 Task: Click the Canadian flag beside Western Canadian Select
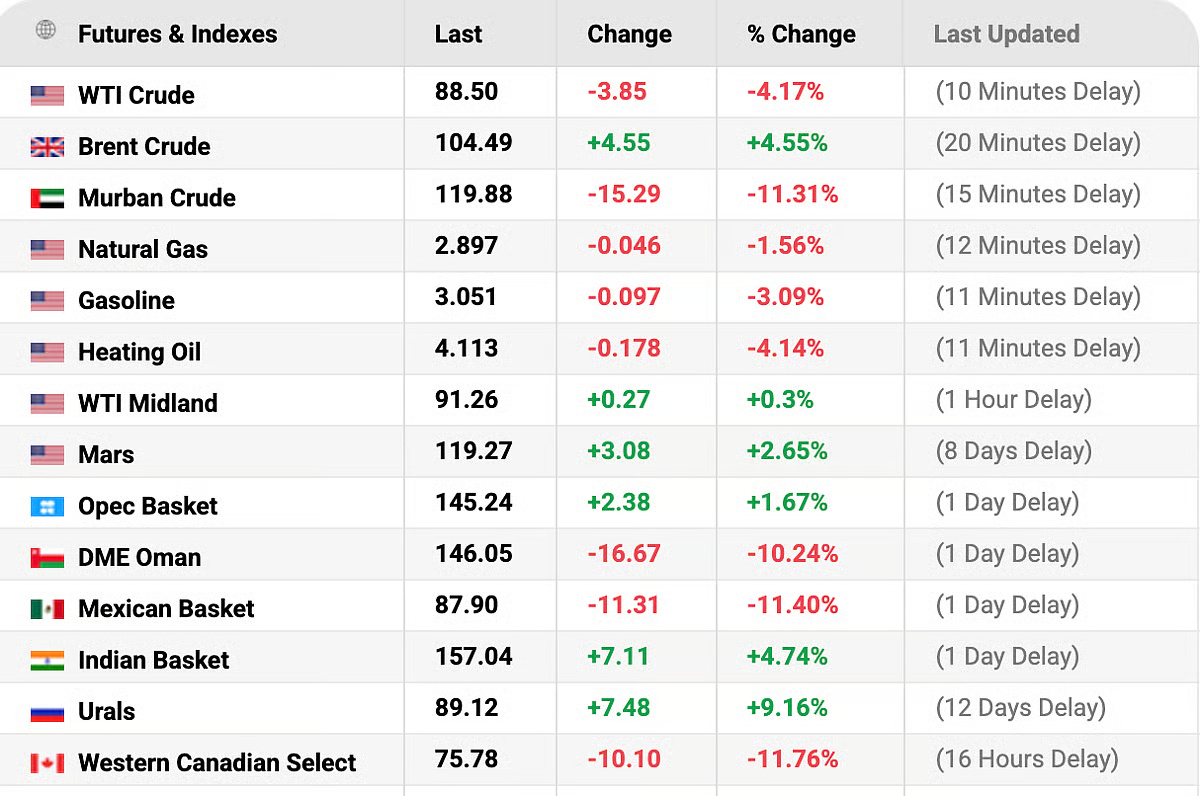pos(47,763)
